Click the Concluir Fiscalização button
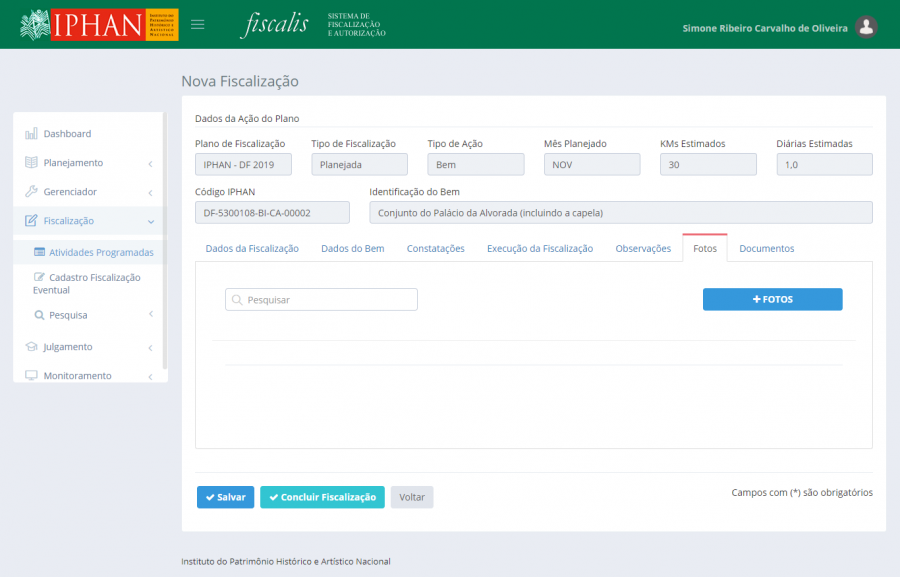 [322, 497]
